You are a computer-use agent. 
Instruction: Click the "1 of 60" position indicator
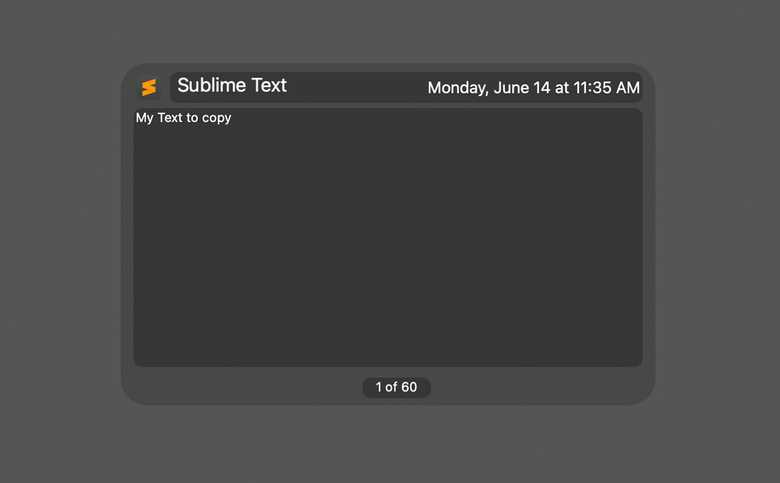coord(396,387)
